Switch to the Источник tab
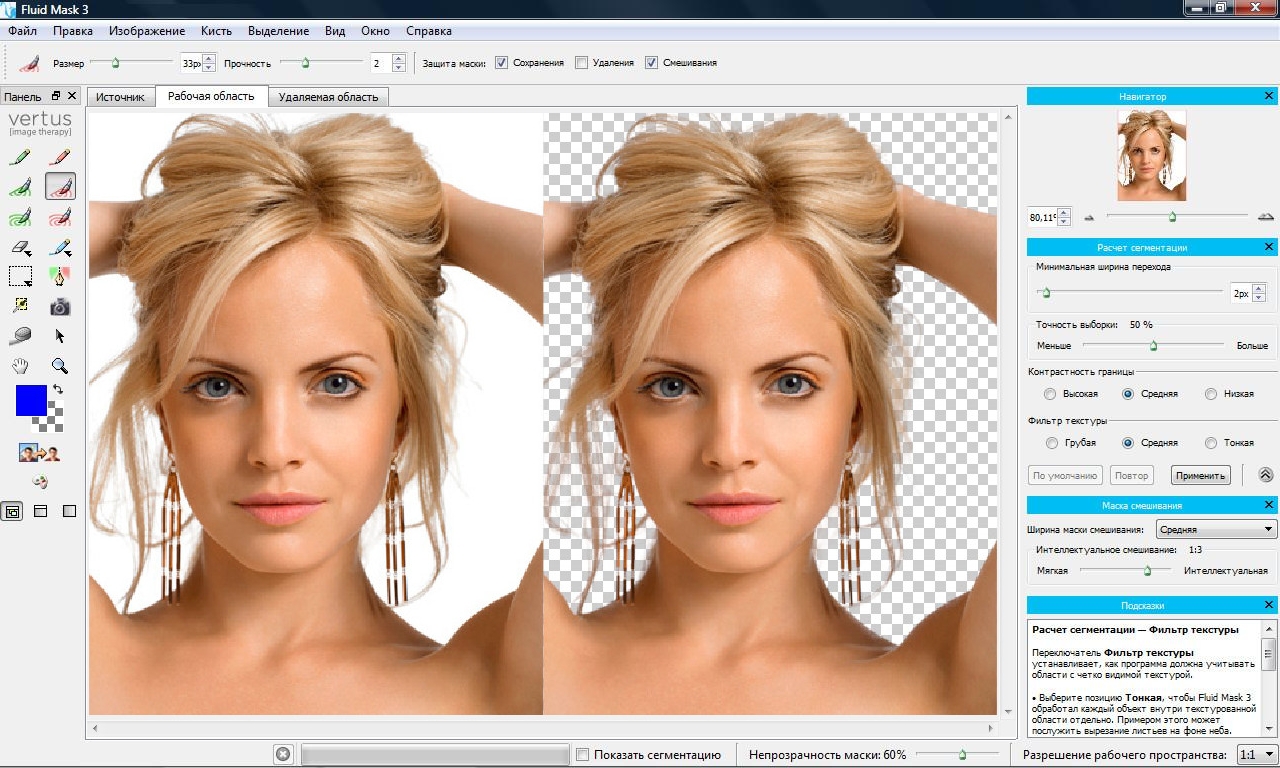The height and width of the screenshot is (768, 1280). [121, 97]
